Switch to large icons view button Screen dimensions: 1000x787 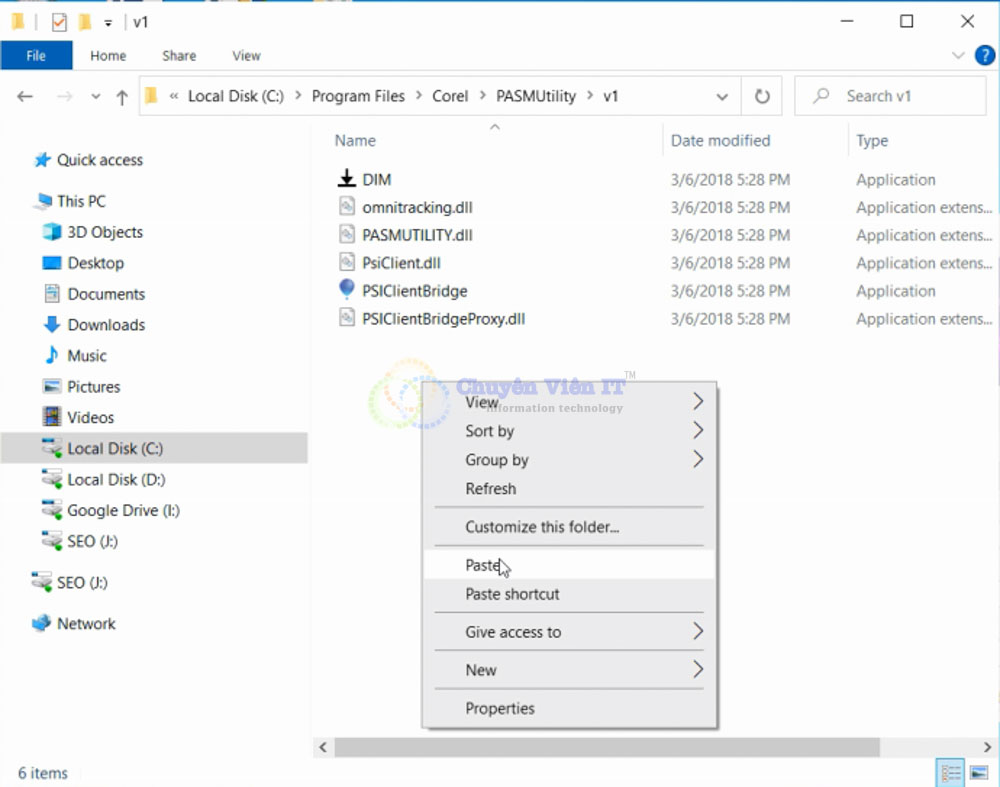click(x=981, y=772)
